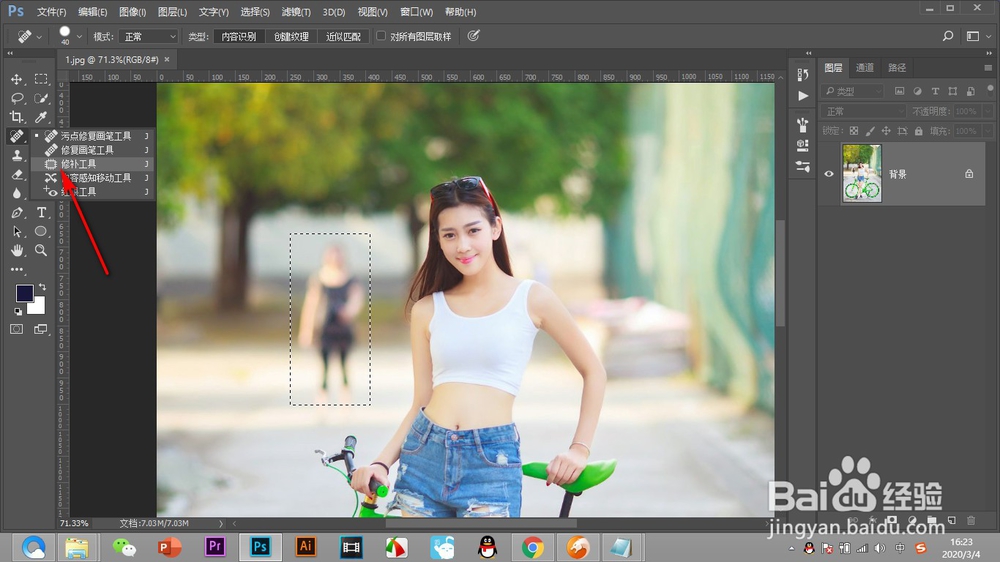This screenshot has height=562, width=1000.
Task: Select the Zoom tool magnifier
Action: click(x=42, y=250)
